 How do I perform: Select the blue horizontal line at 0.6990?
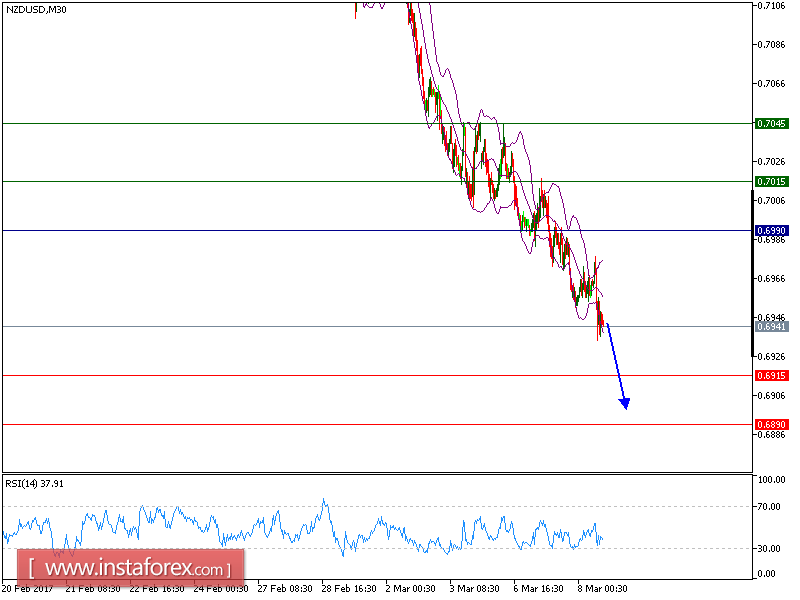300,232
